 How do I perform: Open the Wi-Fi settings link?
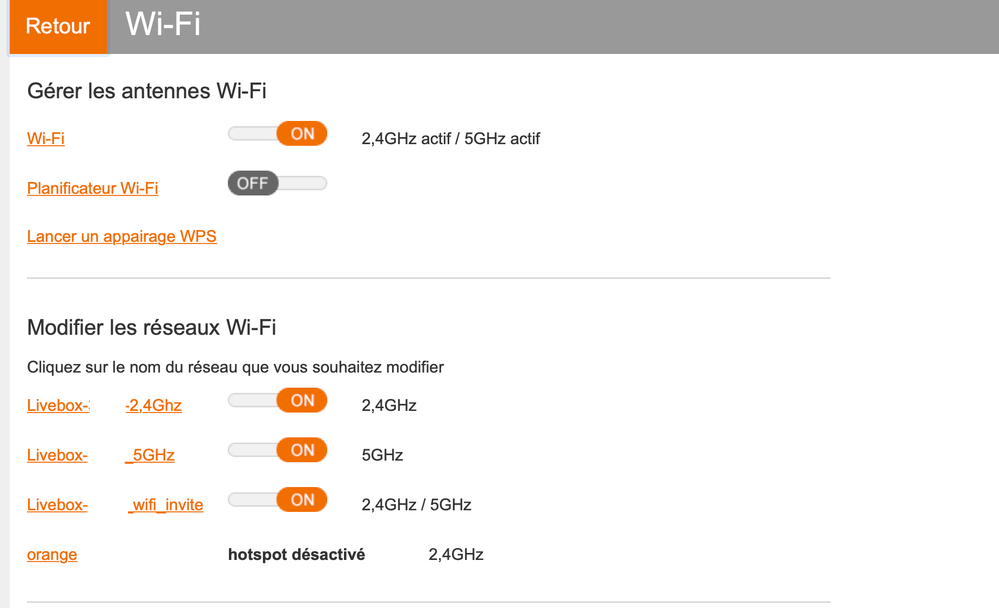45,138
